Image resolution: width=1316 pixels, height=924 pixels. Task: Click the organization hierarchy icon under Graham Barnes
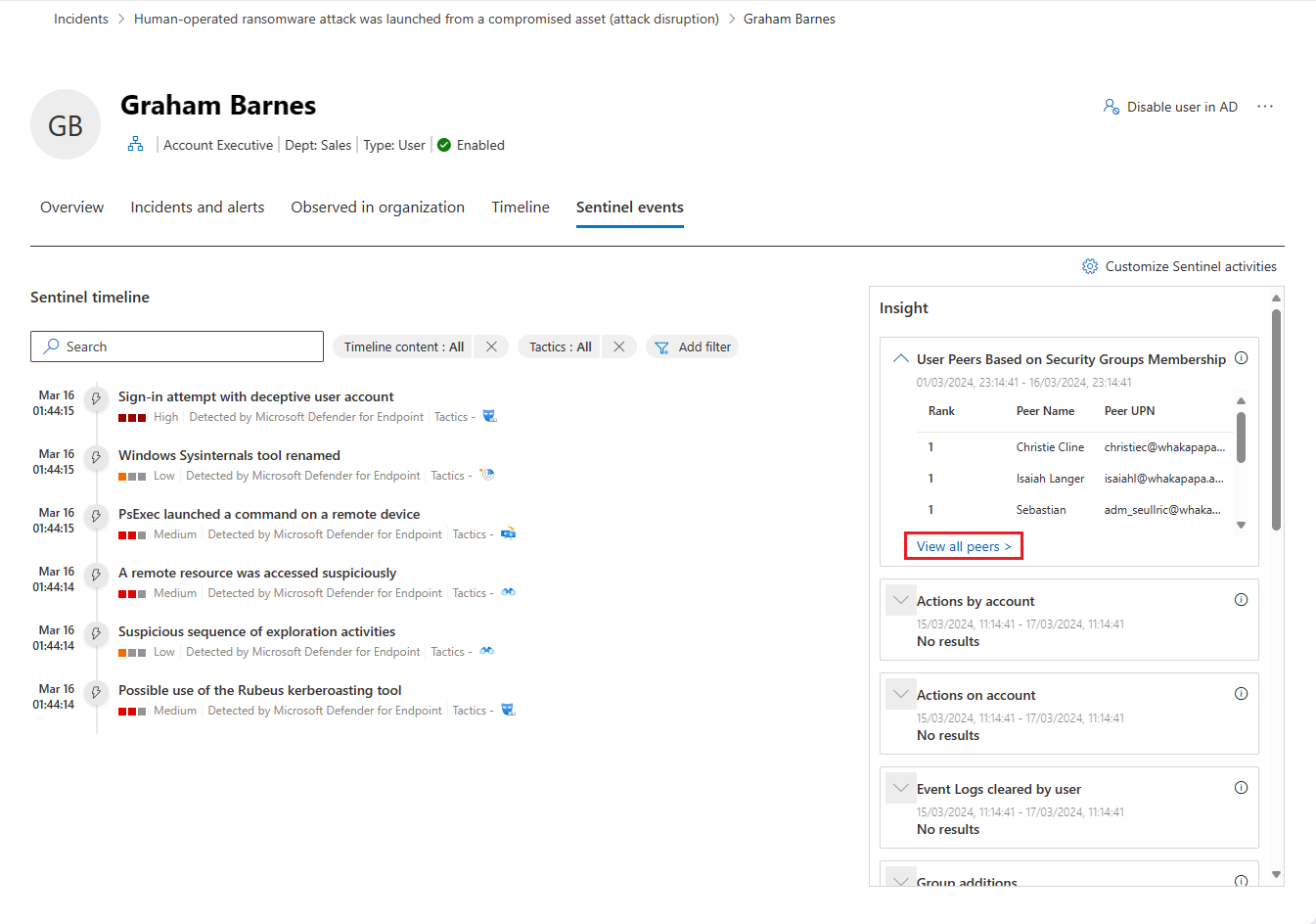click(135, 144)
